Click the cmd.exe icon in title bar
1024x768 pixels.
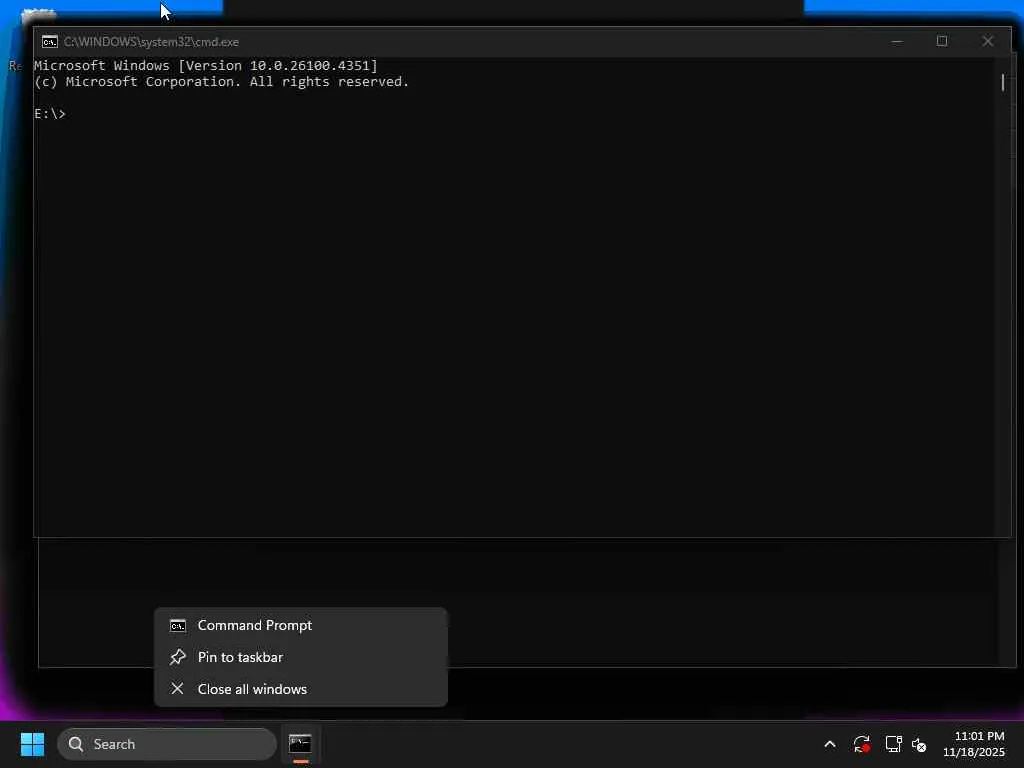(x=50, y=42)
